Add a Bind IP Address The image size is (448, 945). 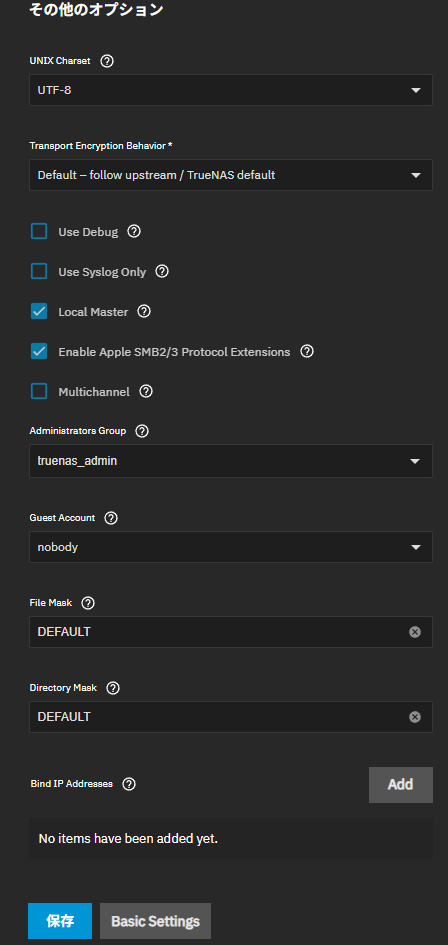point(401,785)
